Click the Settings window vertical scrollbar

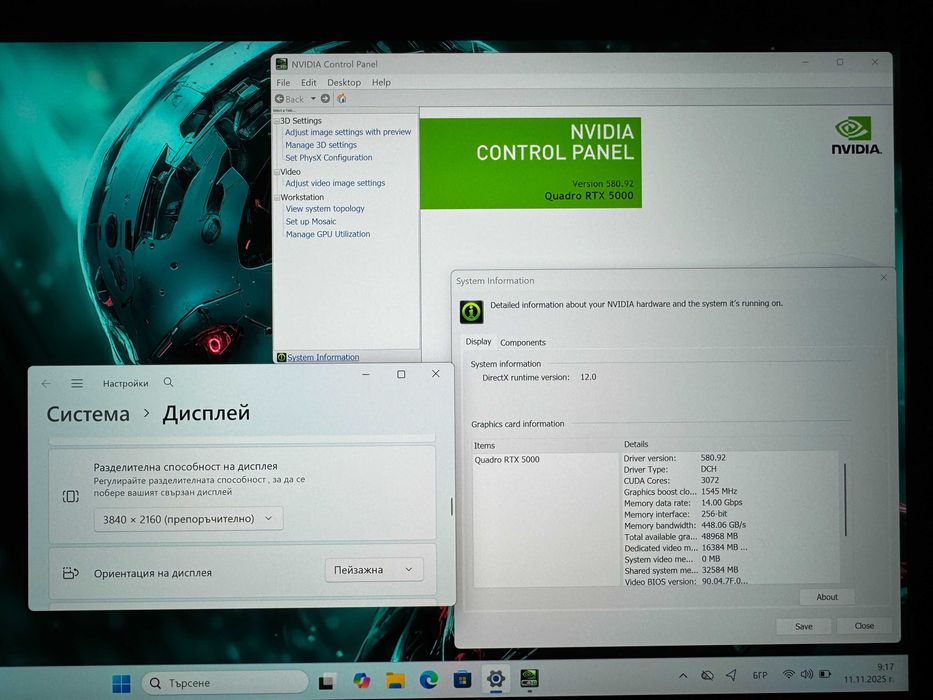[452, 507]
